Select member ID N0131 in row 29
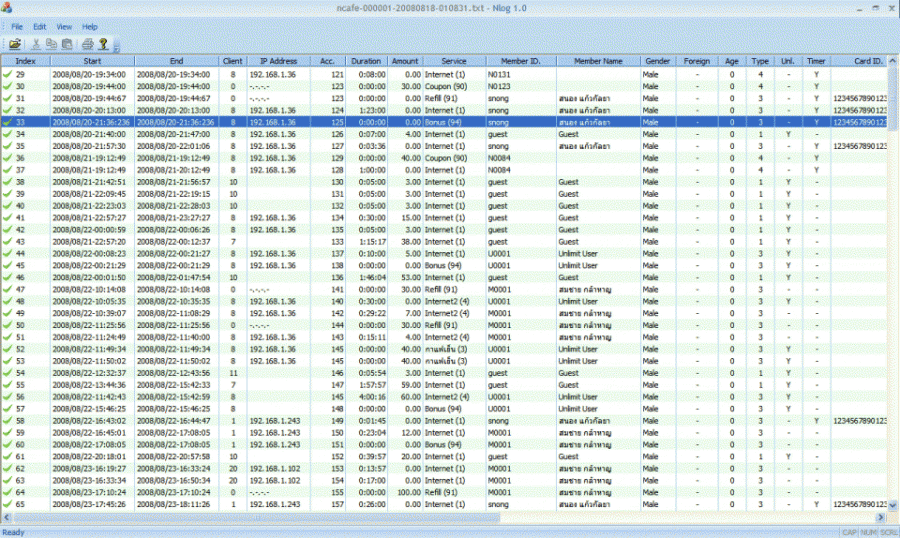The width and height of the screenshot is (900, 538). tap(499, 74)
